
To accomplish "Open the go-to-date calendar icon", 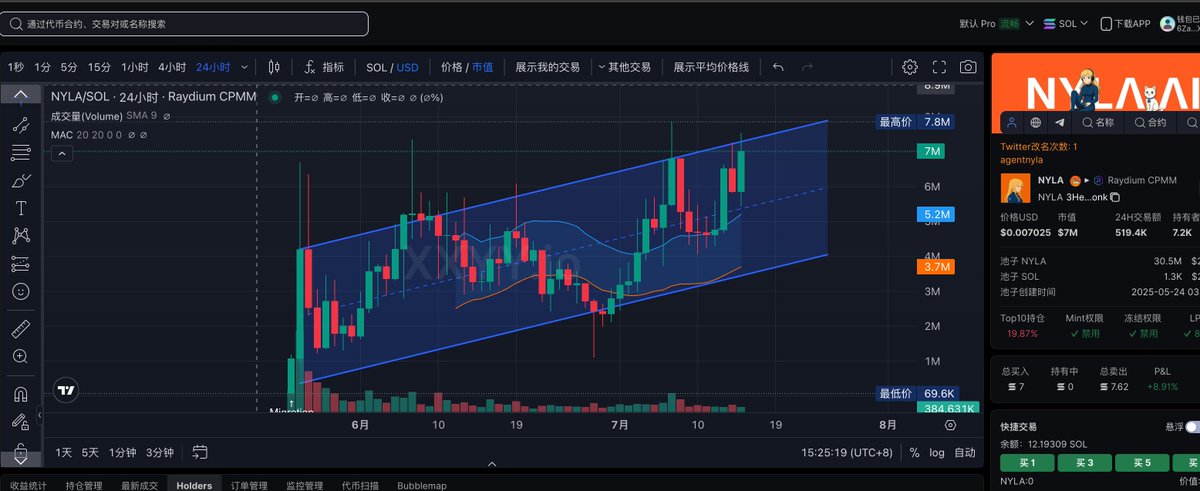I will point(199,452).
